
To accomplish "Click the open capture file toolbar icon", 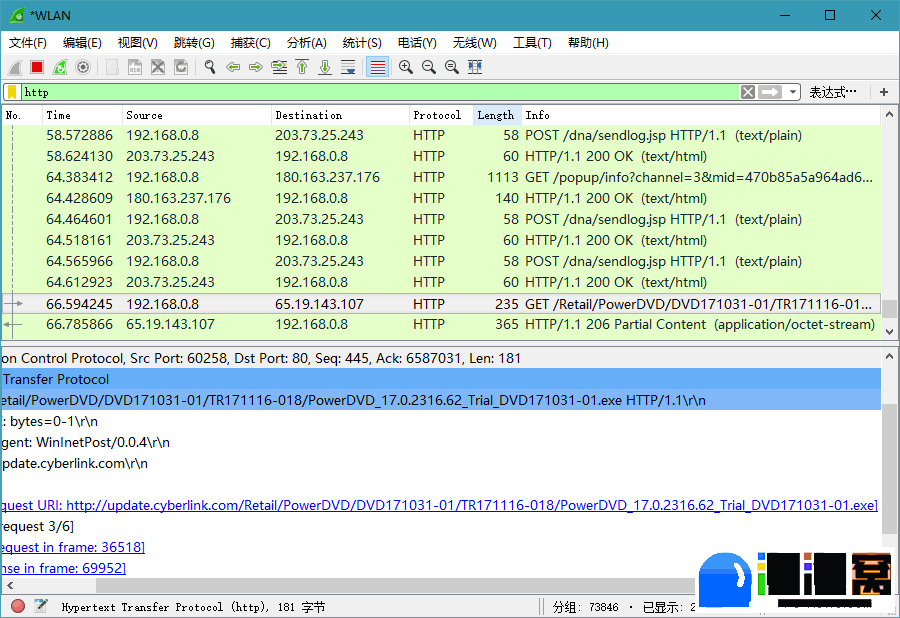I will (112, 67).
